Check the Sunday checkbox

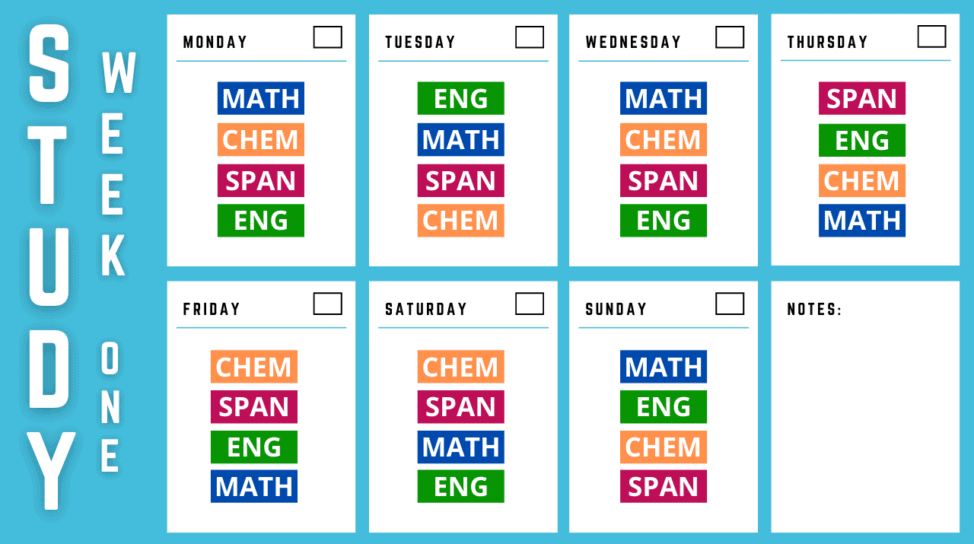point(730,304)
